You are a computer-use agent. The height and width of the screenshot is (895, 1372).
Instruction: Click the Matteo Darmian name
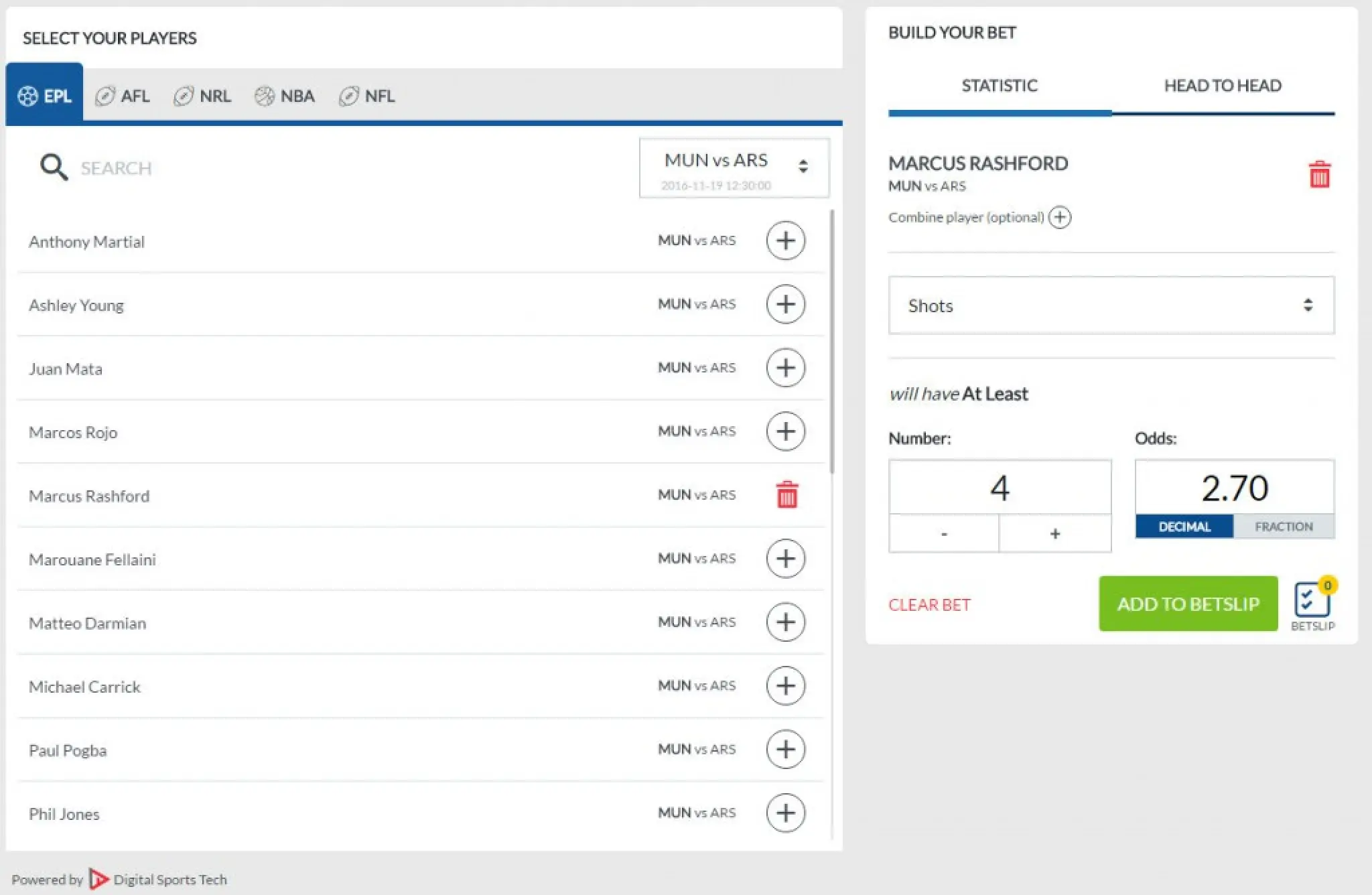pyautogui.click(x=87, y=624)
